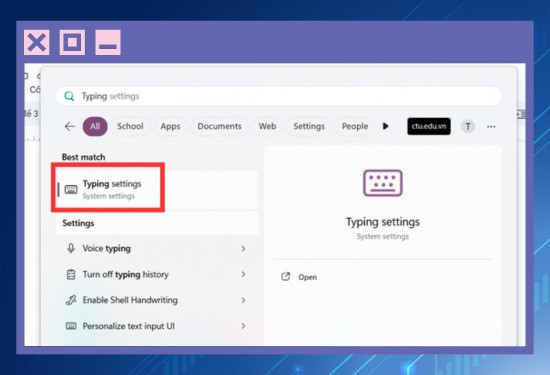This screenshot has height=375, width=550.
Task: Switch to the Apps filter tab
Action: (x=170, y=126)
